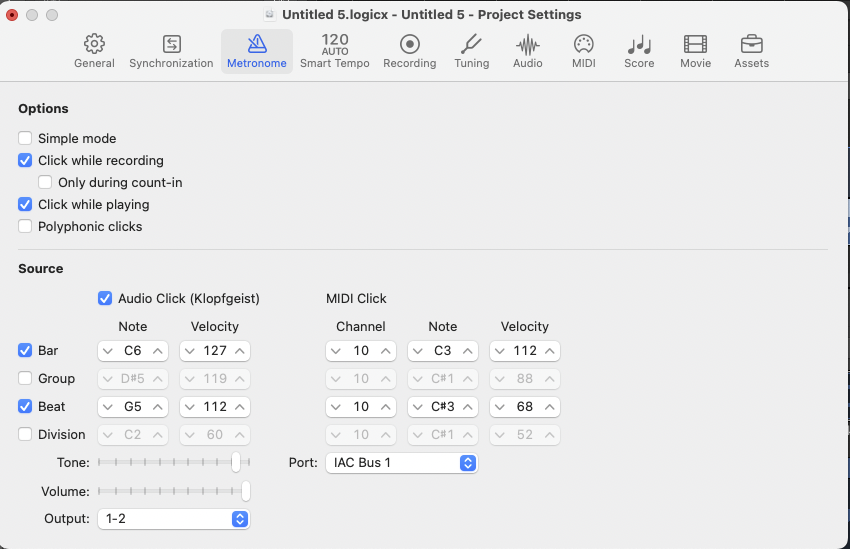Enable Polyphonic clicks checkbox
The image size is (850, 549).
[x=25, y=226]
